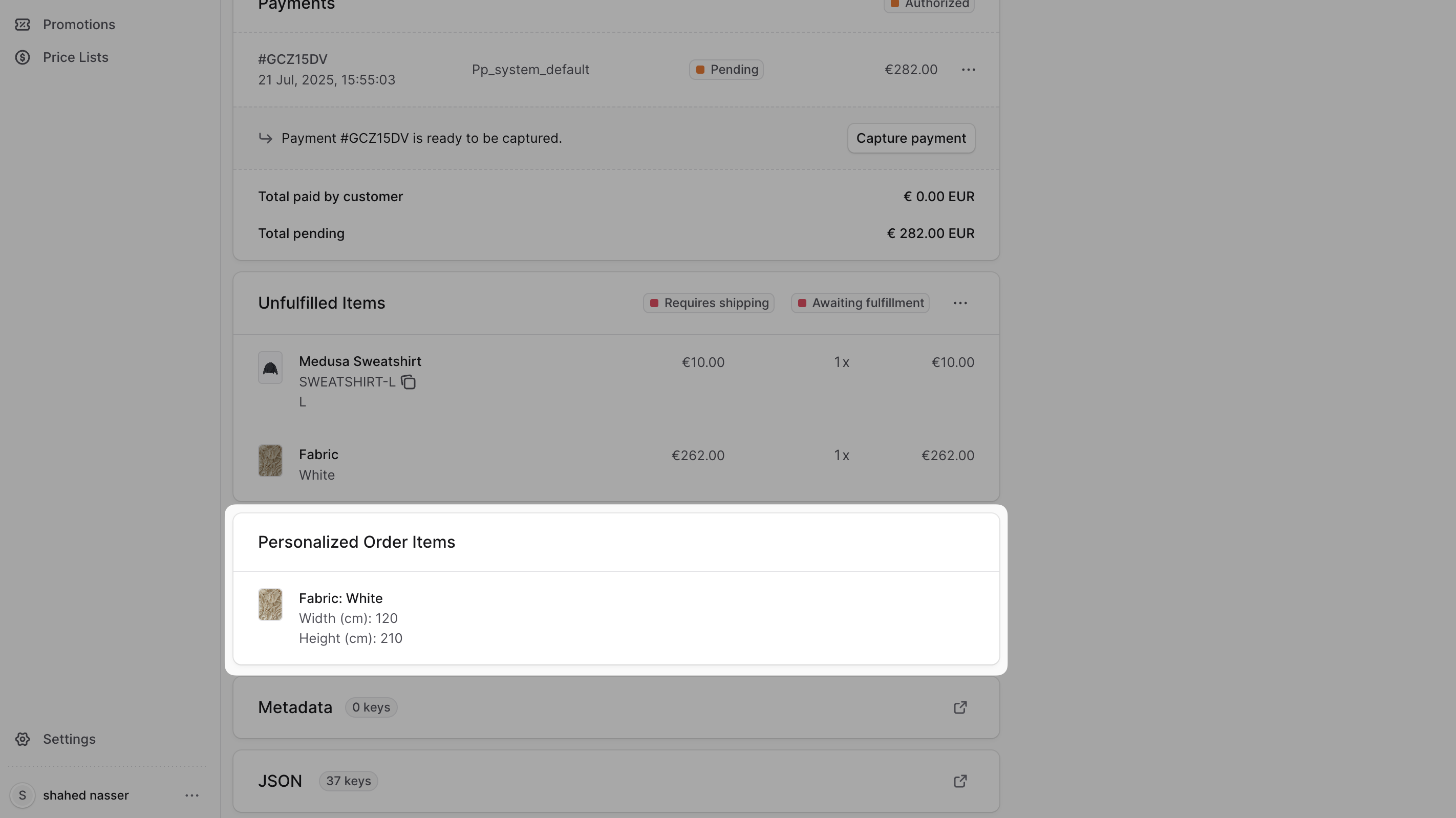Click the shahed nasser avatar icon
The height and width of the screenshot is (818, 1456).
click(x=23, y=795)
